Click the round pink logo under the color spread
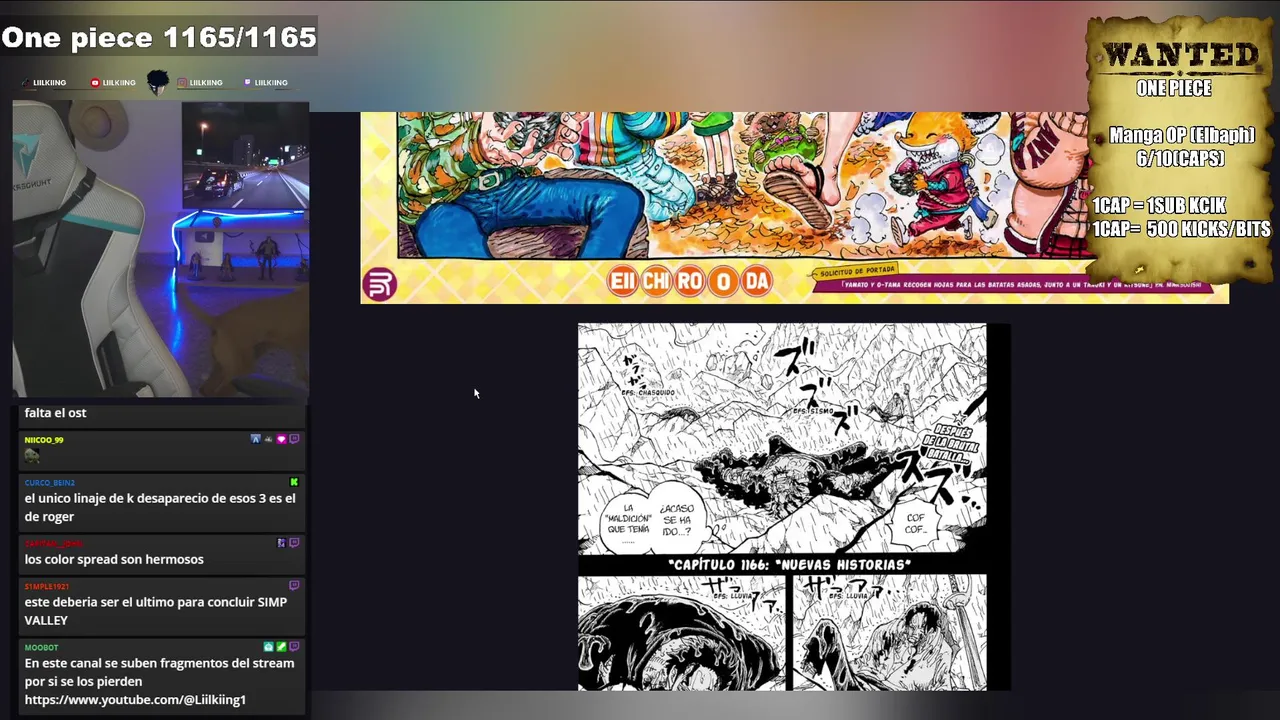Screen dimensions: 1280x720 379,284
